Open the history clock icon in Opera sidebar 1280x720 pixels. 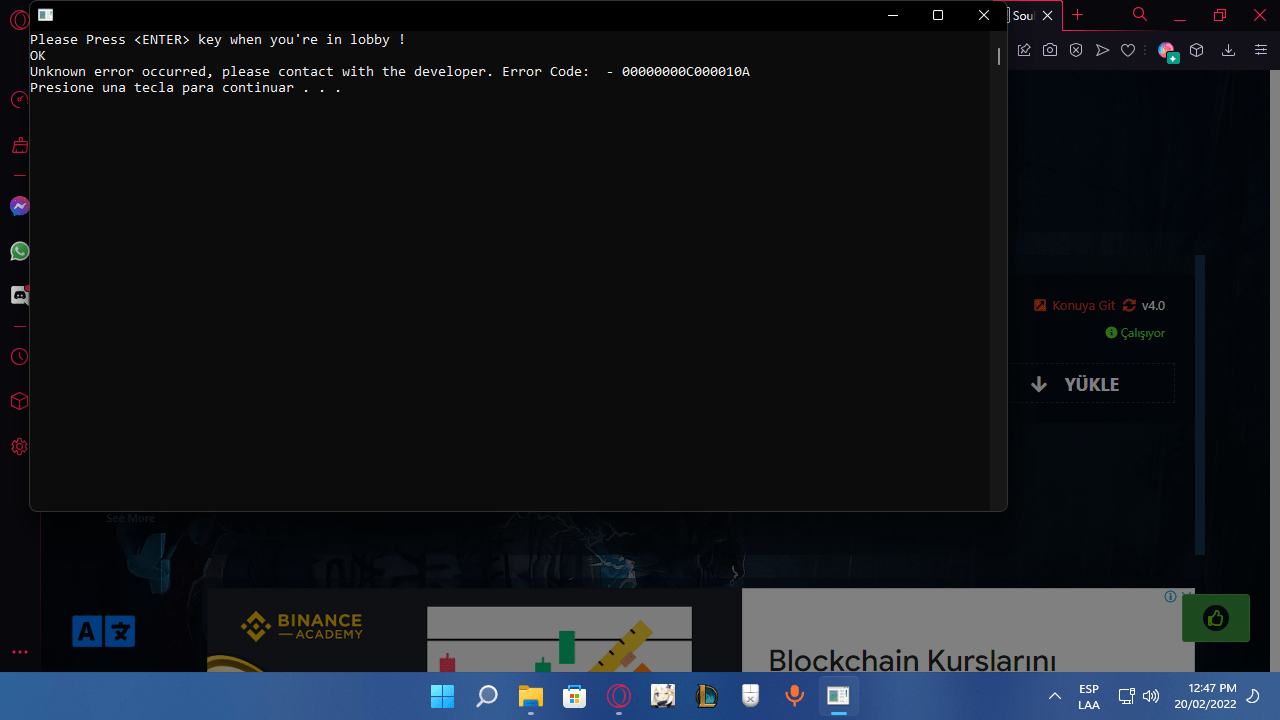point(19,357)
